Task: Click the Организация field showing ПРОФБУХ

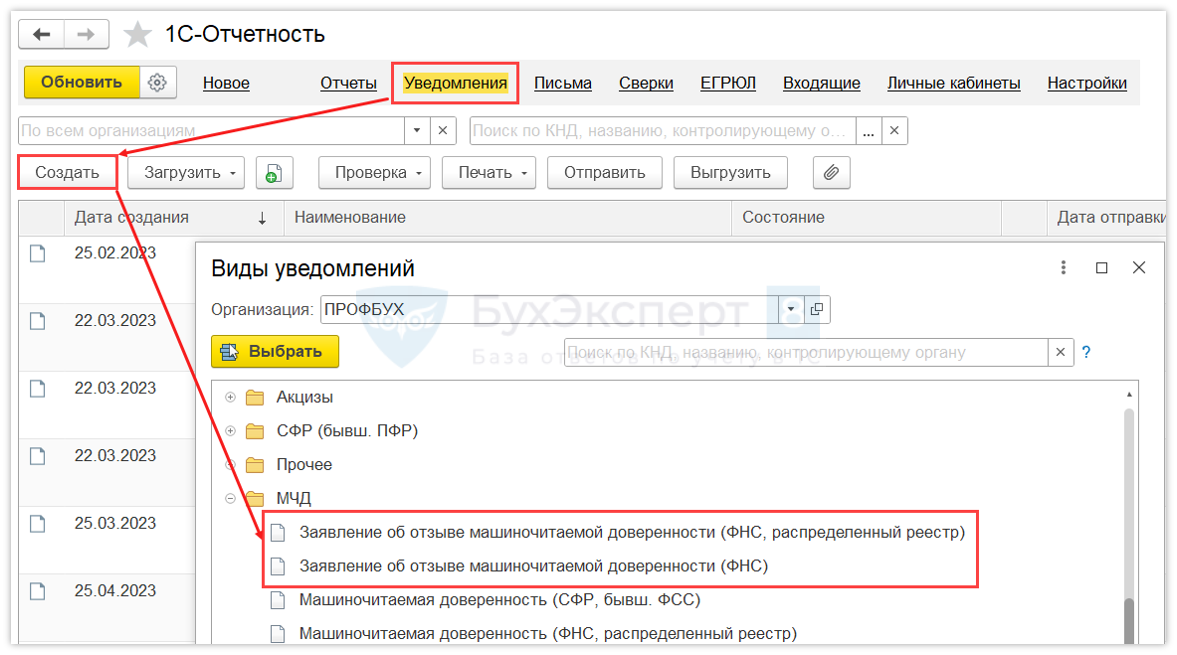Action: (549, 309)
